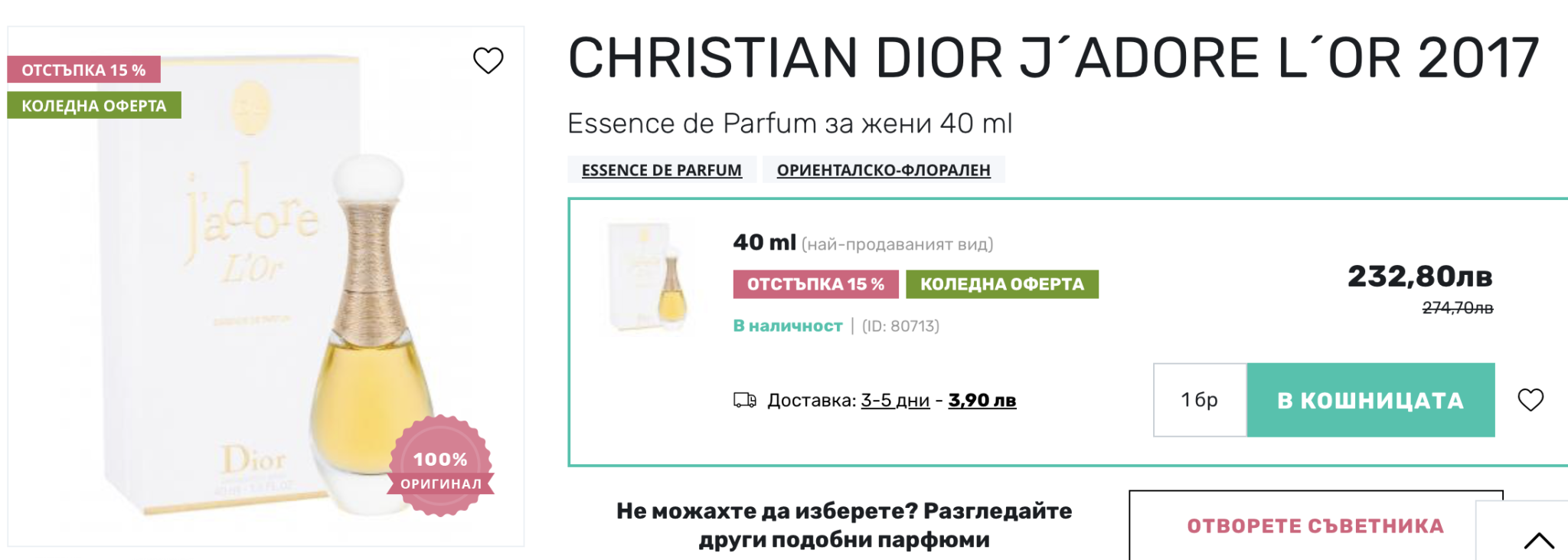Click the 100% ОРИГИНАЛ badge

tap(441, 467)
